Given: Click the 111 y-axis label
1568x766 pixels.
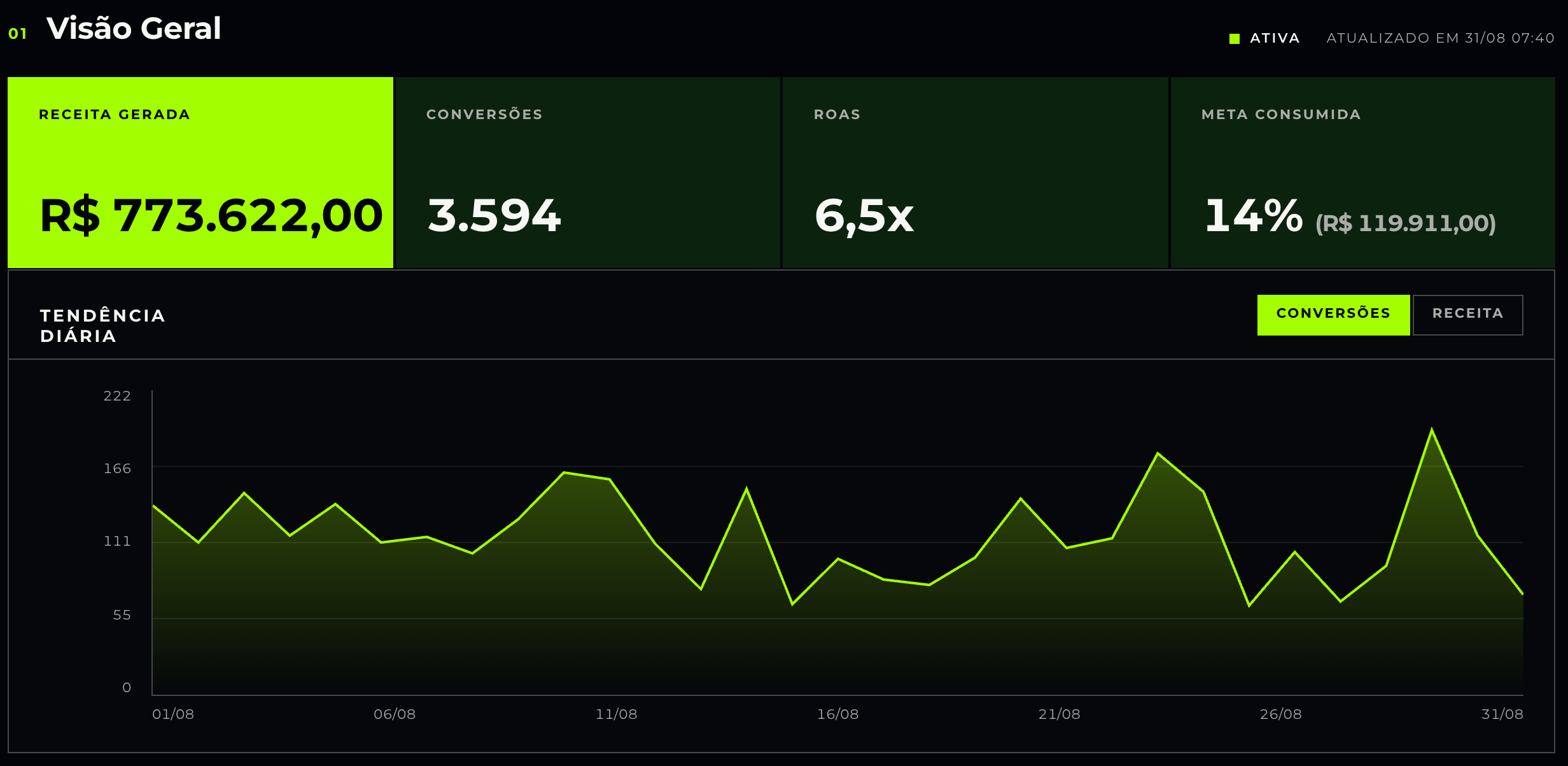Looking at the screenshot, I should (x=117, y=541).
